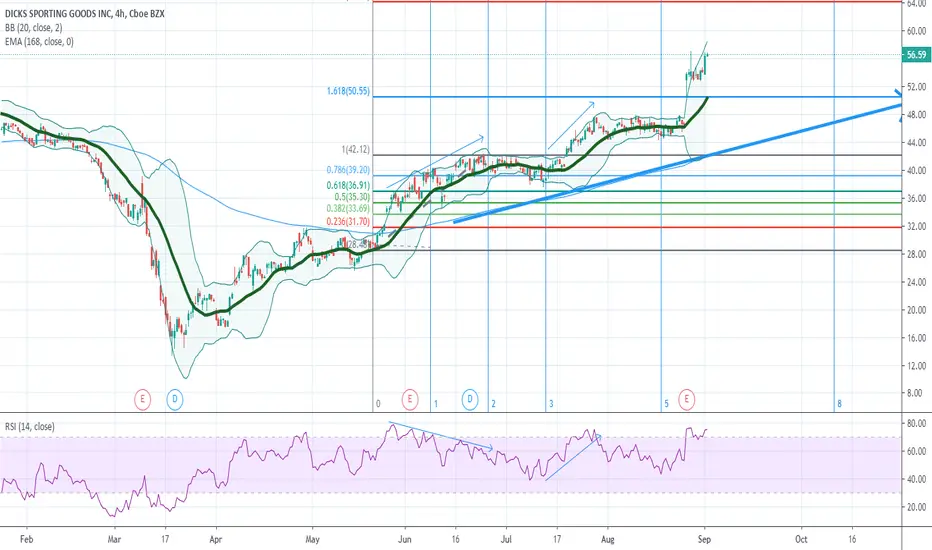Select the 1(42.12) Fibonacci level label
The image size is (932, 550).
(x=355, y=149)
